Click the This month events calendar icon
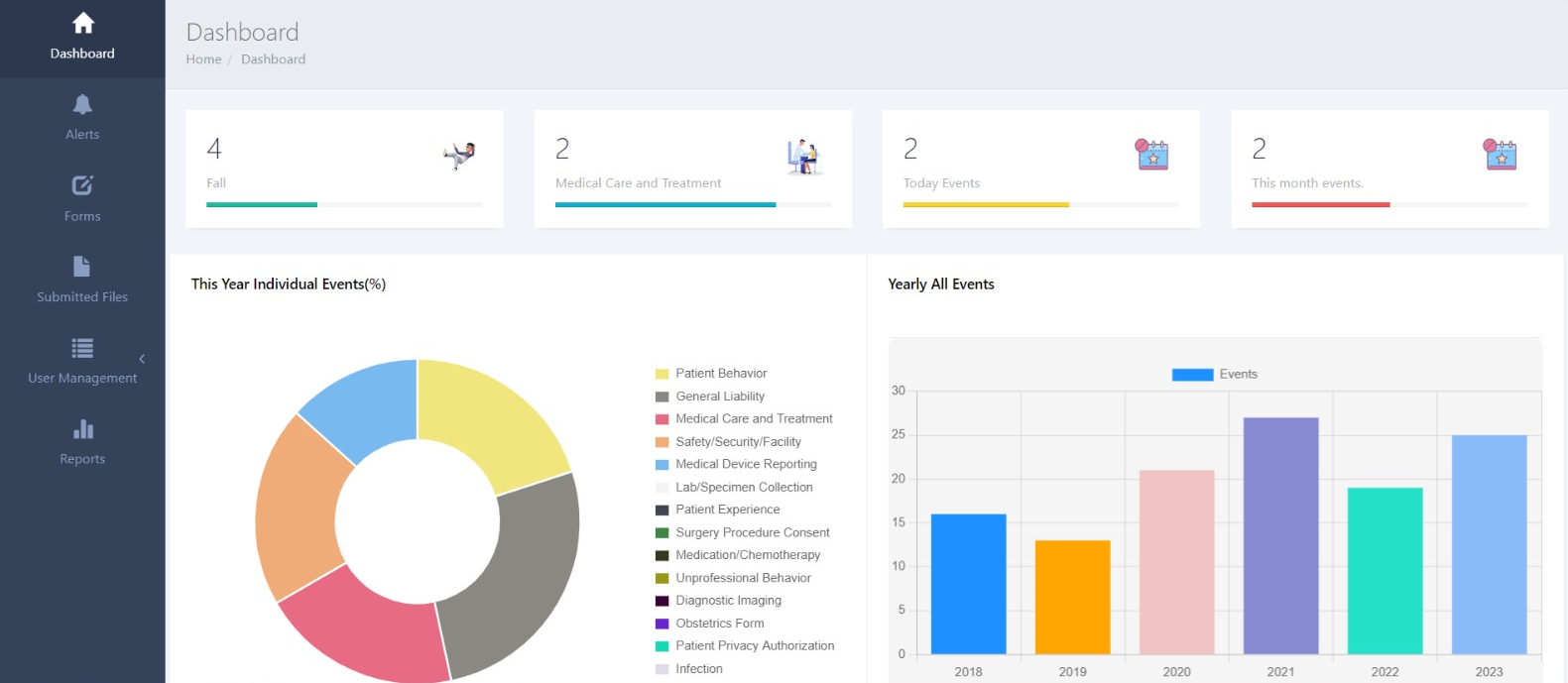 pyautogui.click(x=1500, y=155)
